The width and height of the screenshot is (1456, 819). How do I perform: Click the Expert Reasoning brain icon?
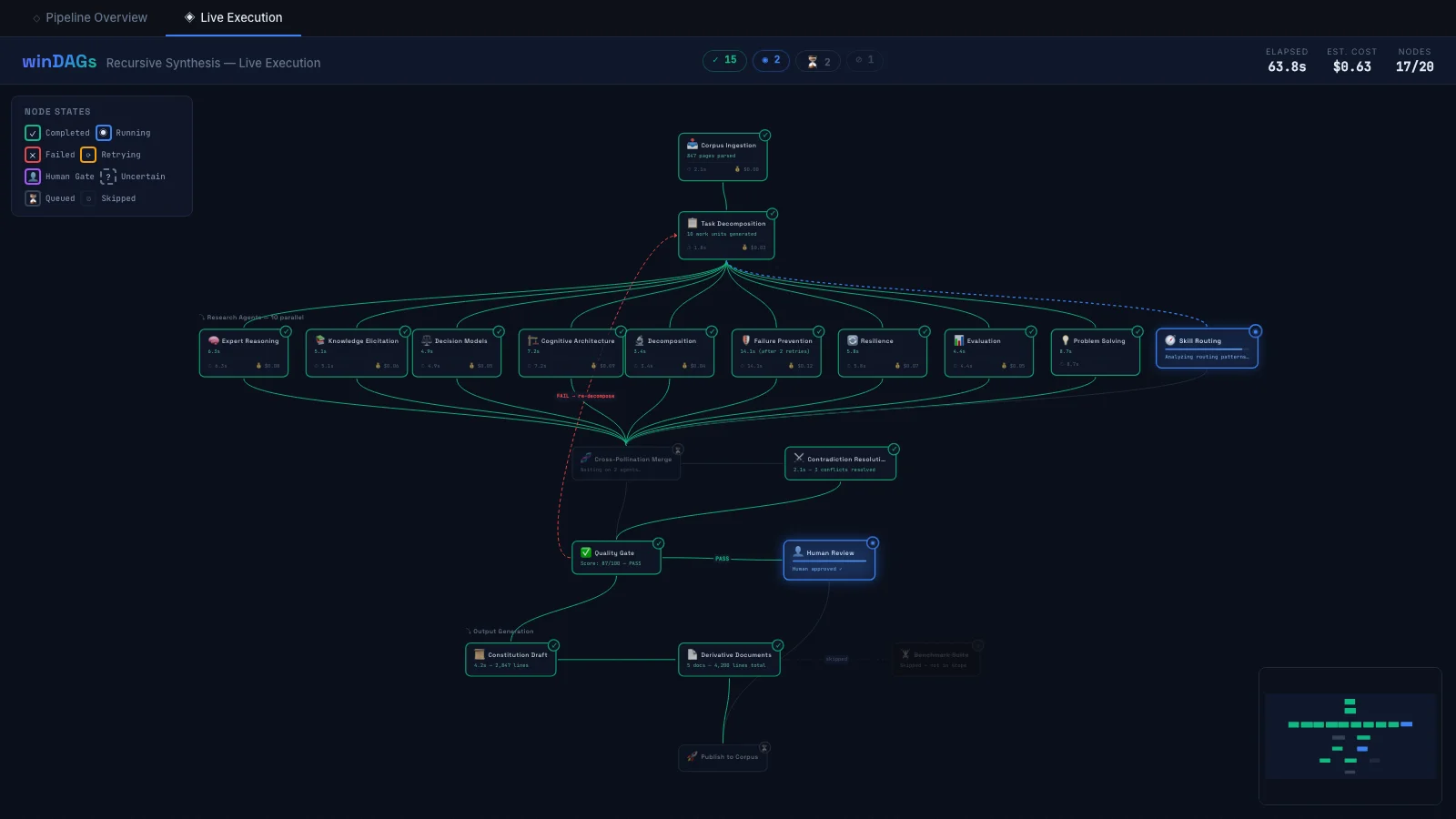pyautogui.click(x=213, y=340)
